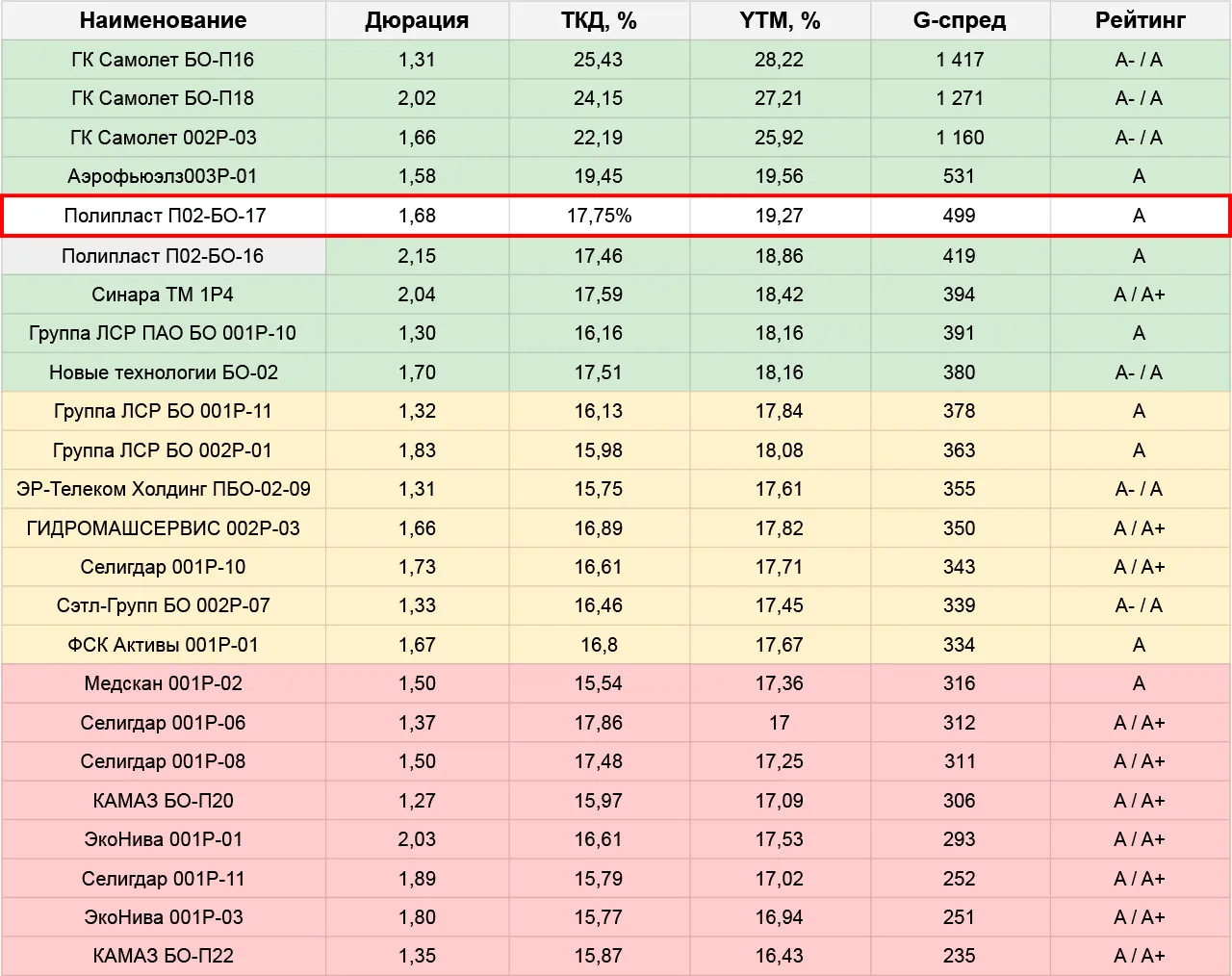Viewport: 1232px width, 976px height.
Task: Click YTM value "28,22" for ГК Самолет БО-П16
Action: [x=780, y=60]
